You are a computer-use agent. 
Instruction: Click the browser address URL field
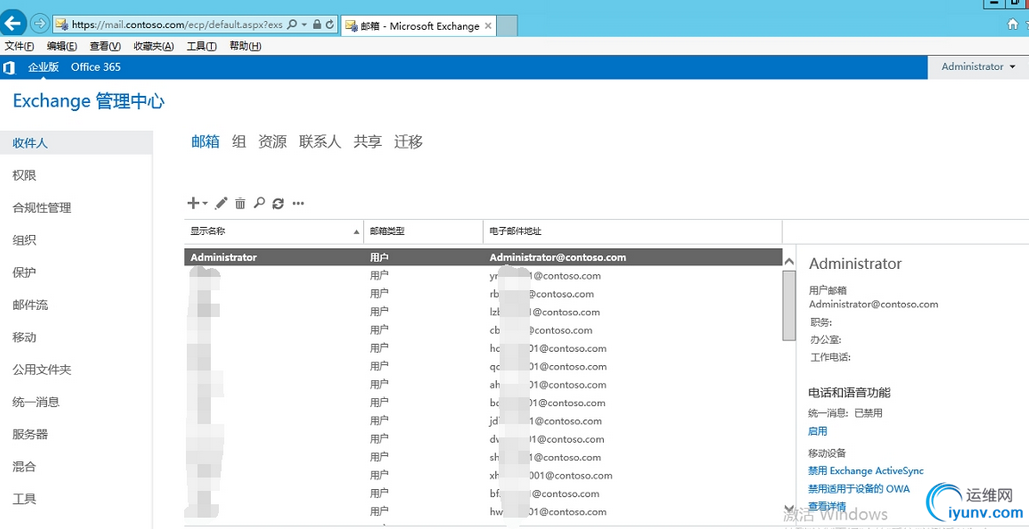[x=177, y=24]
